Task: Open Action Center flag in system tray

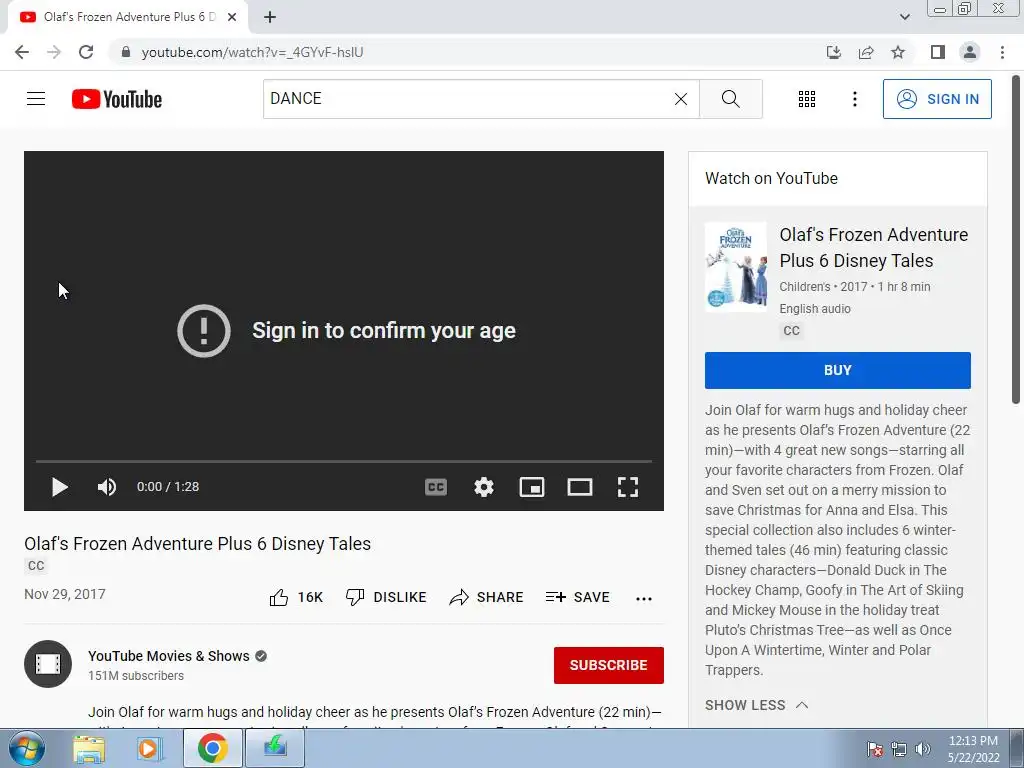Action: 875,749
